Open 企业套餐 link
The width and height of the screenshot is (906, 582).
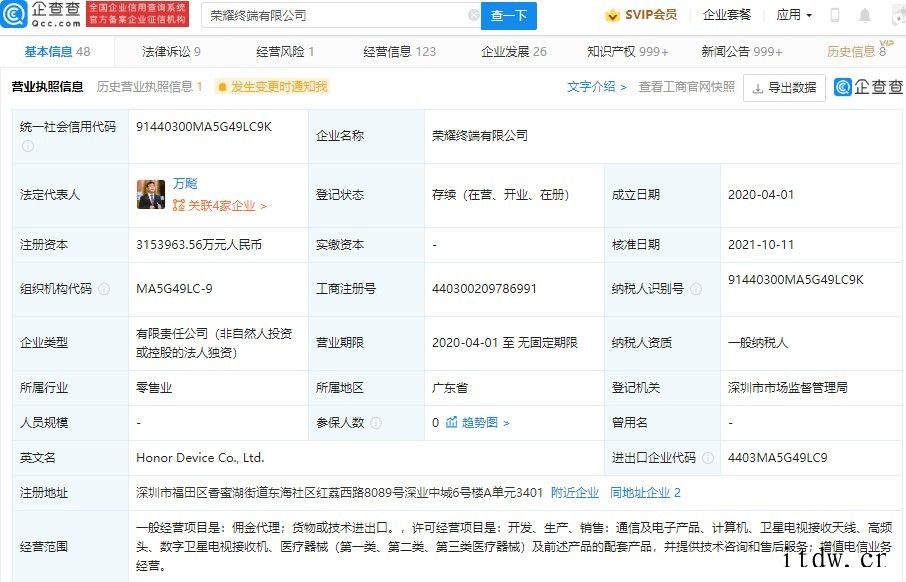pyautogui.click(x=727, y=15)
